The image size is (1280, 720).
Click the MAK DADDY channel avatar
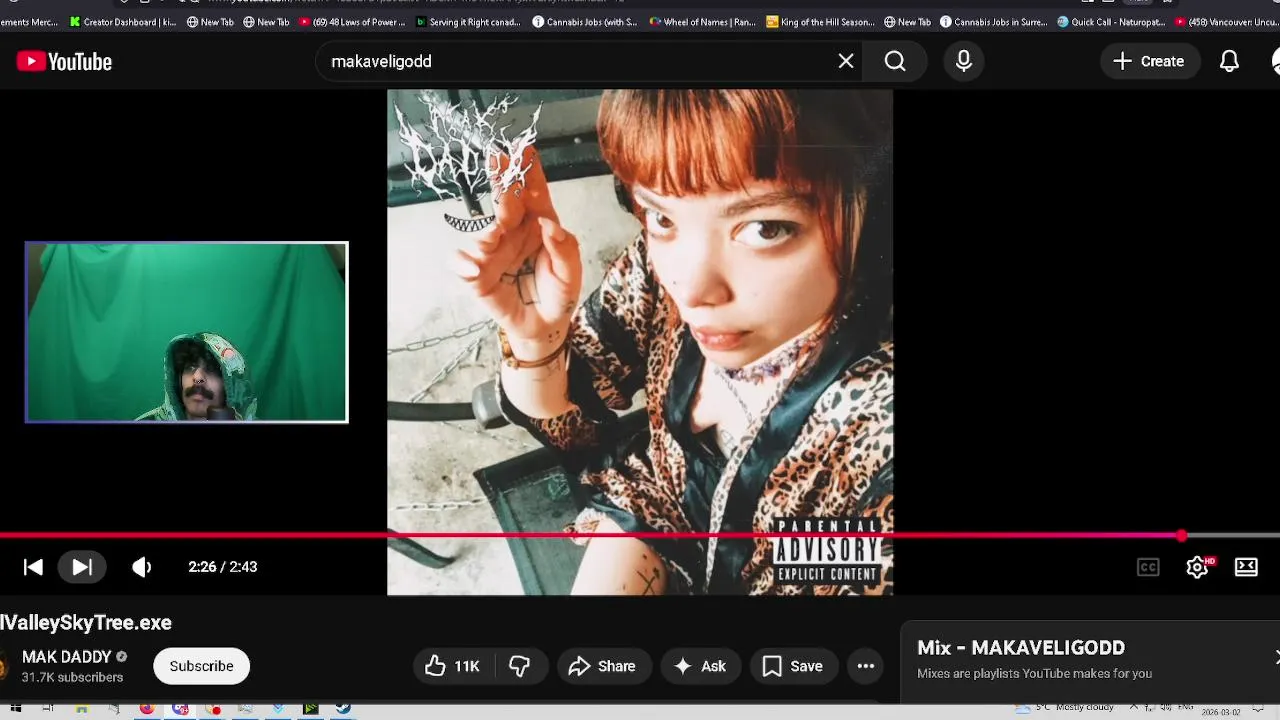[4, 666]
